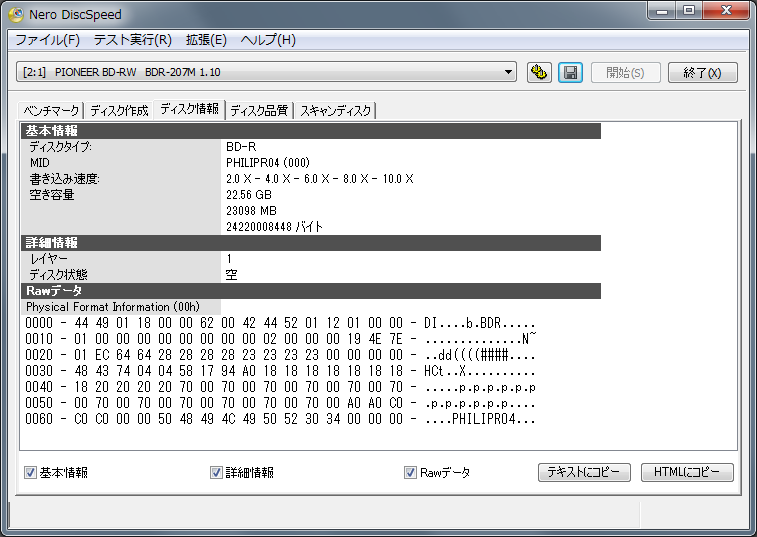
Task: Click the 0060 raw data hex row
Action: point(280,419)
